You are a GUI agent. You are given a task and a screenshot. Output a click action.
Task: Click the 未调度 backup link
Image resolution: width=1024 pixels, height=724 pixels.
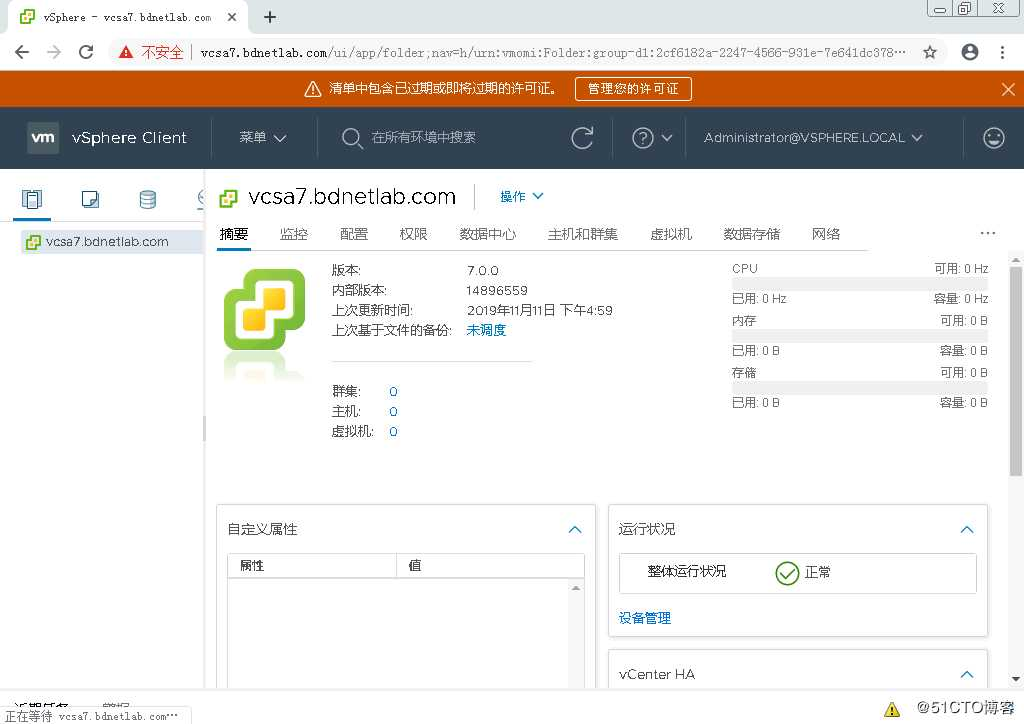pos(486,330)
